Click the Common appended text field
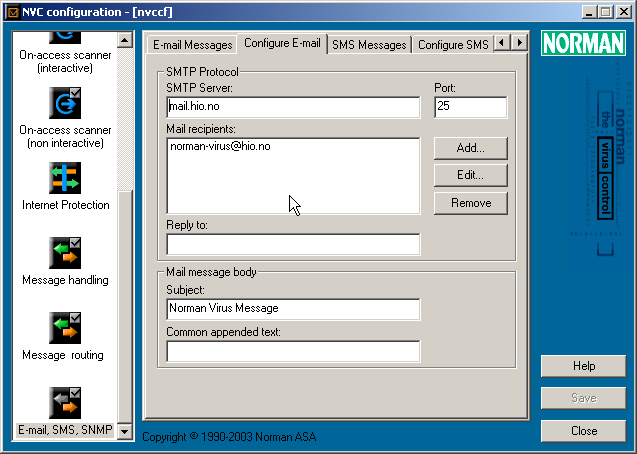 pyautogui.click(x=293, y=351)
